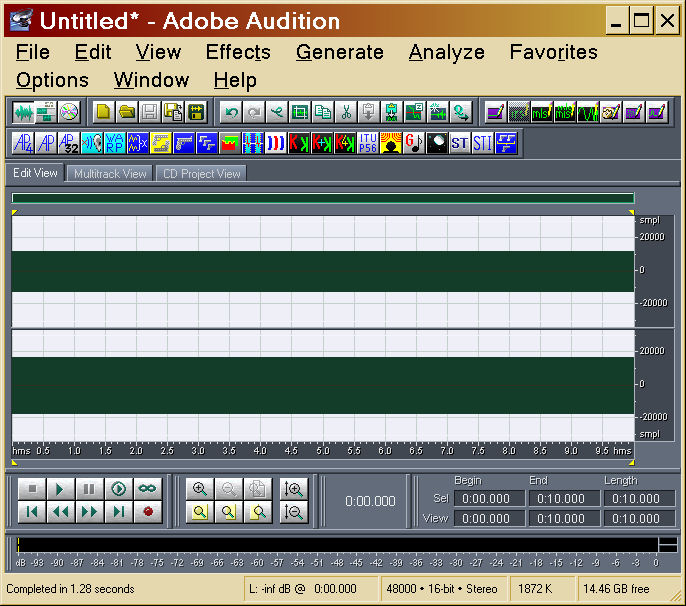This screenshot has width=686, height=606.
Task: Open the Effects menu
Action: (238, 53)
